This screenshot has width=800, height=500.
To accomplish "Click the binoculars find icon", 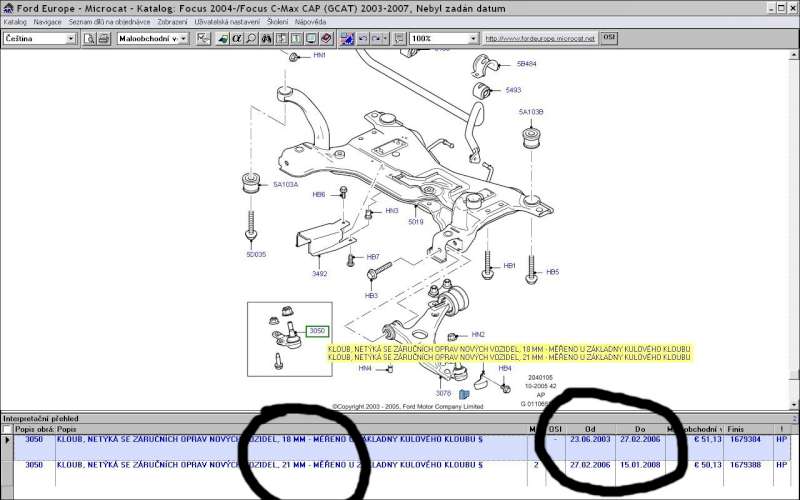I will (267, 38).
